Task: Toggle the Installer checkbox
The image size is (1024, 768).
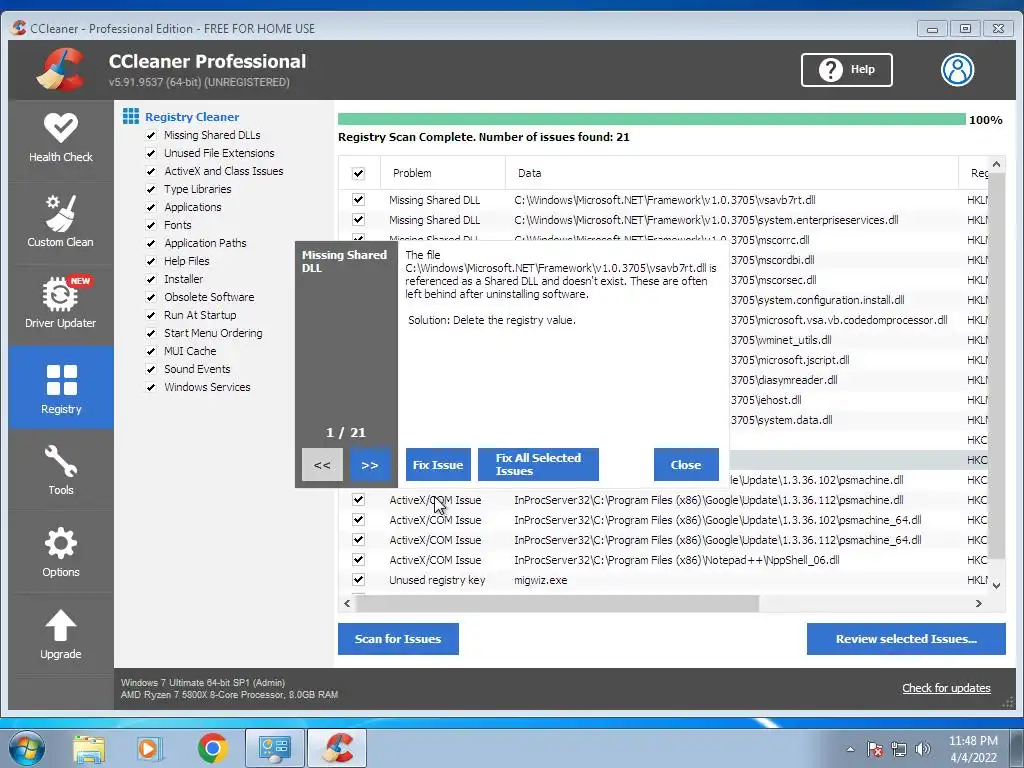Action: click(151, 279)
